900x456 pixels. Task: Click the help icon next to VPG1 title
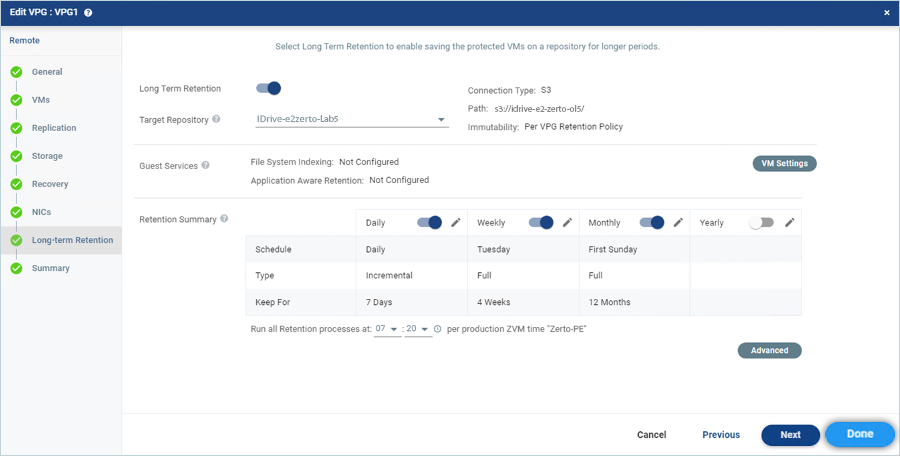click(x=88, y=13)
